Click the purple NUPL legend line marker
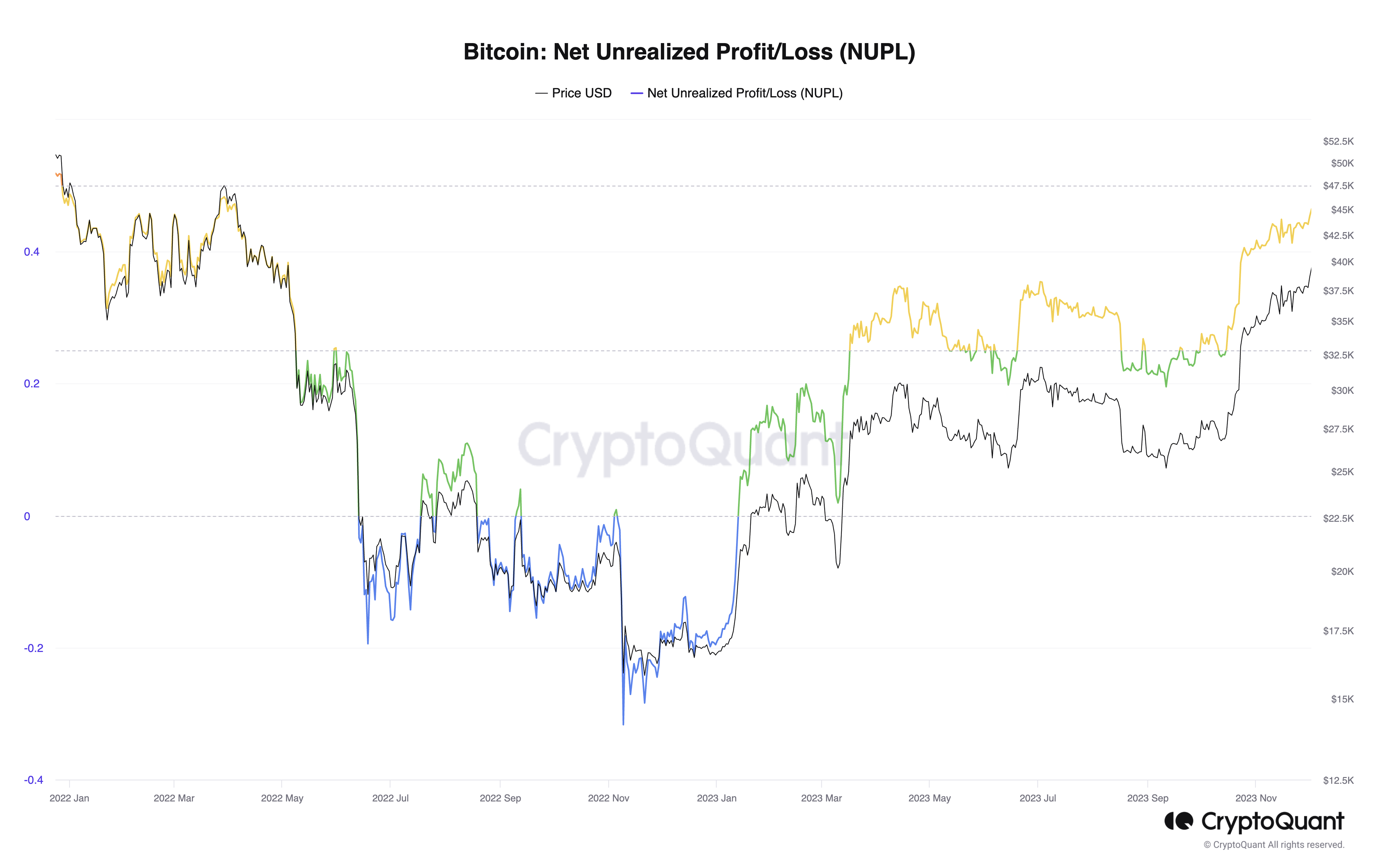Image resolution: width=1378 pixels, height=868 pixels. (636, 93)
